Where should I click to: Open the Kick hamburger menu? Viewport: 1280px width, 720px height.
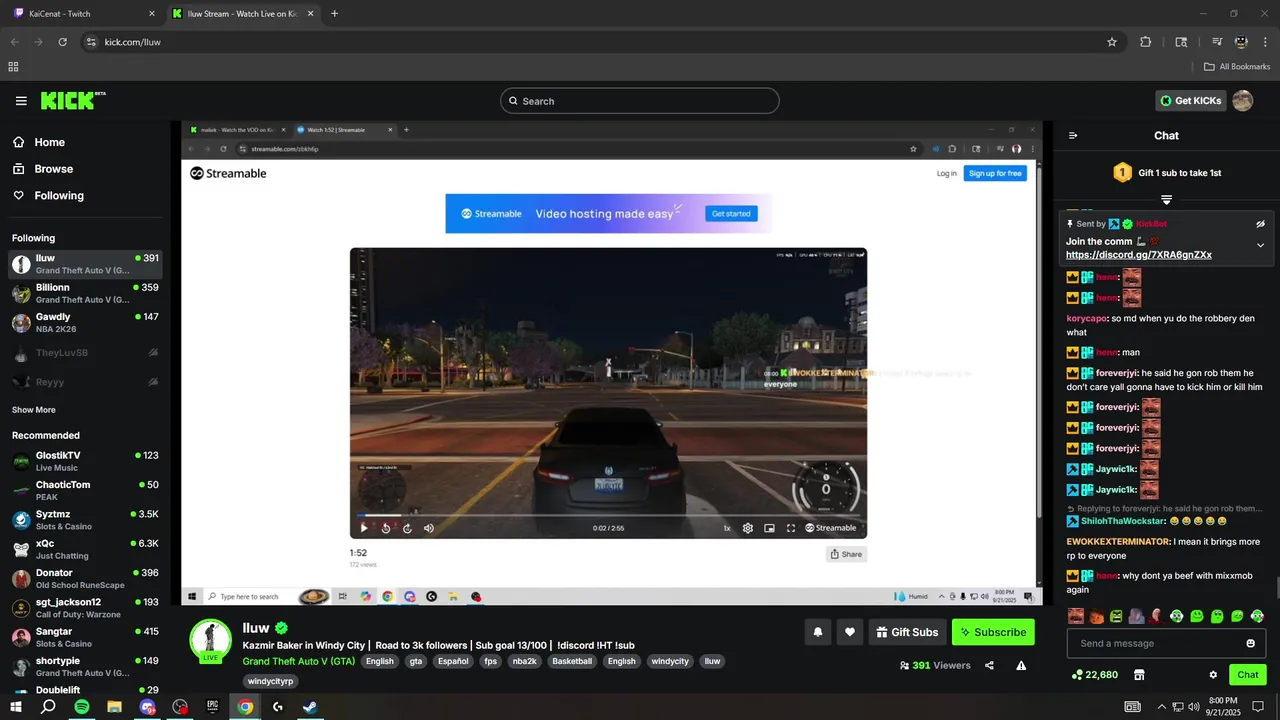coord(21,101)
